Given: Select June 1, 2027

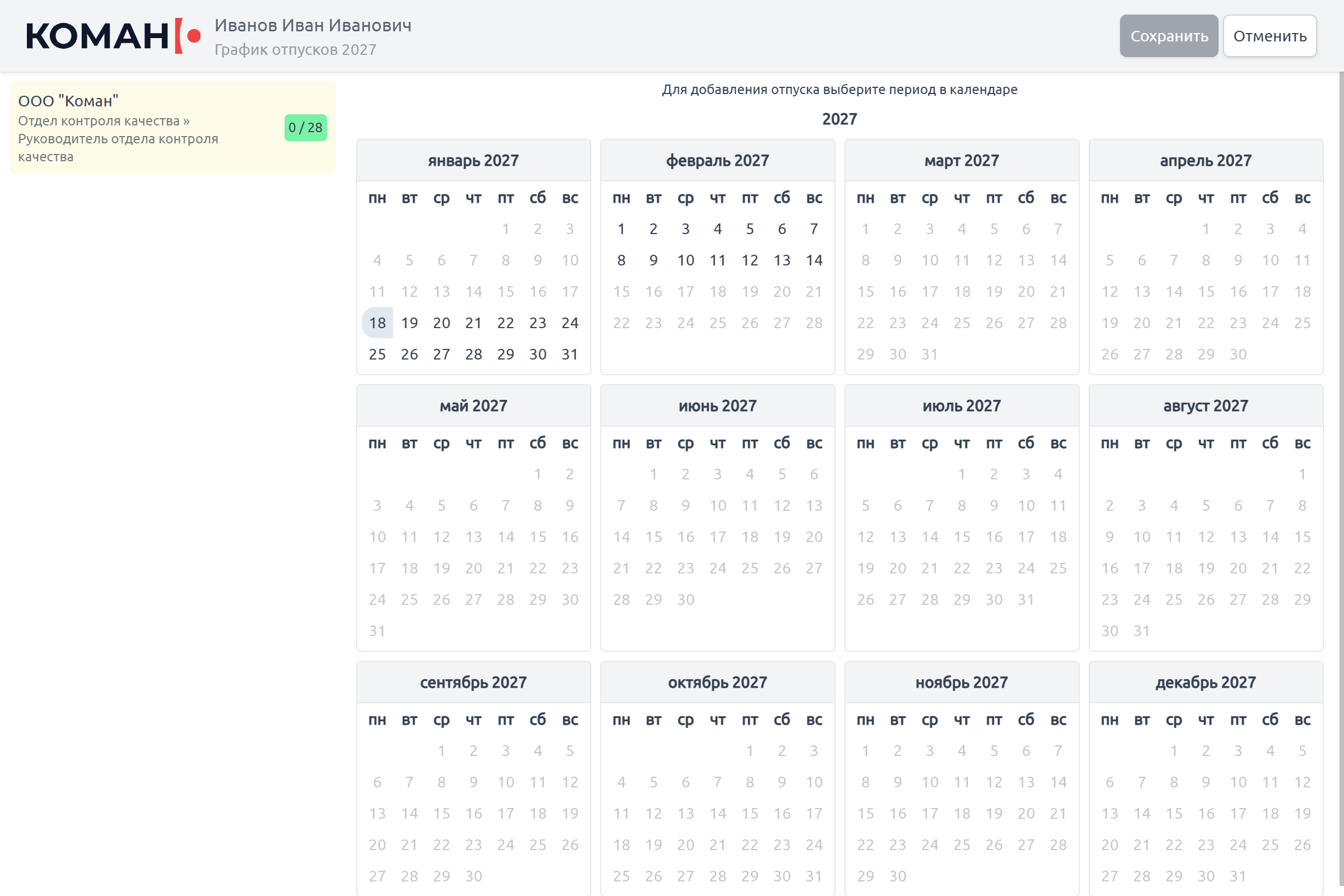Looking at the screenshot, I should pyautogui.click(x=653, y=474).
